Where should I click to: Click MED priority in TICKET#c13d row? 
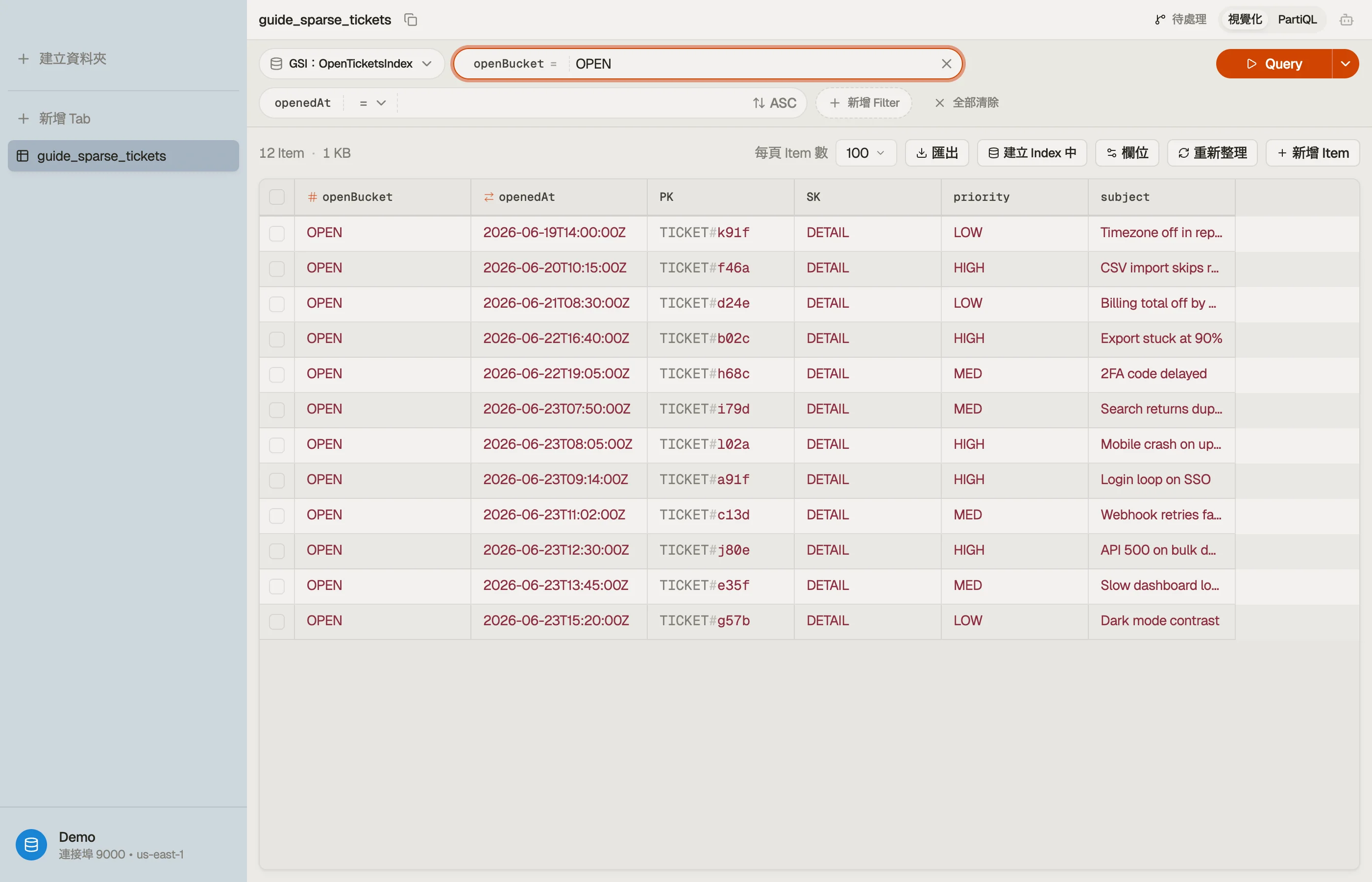[x=1014, y=515]
